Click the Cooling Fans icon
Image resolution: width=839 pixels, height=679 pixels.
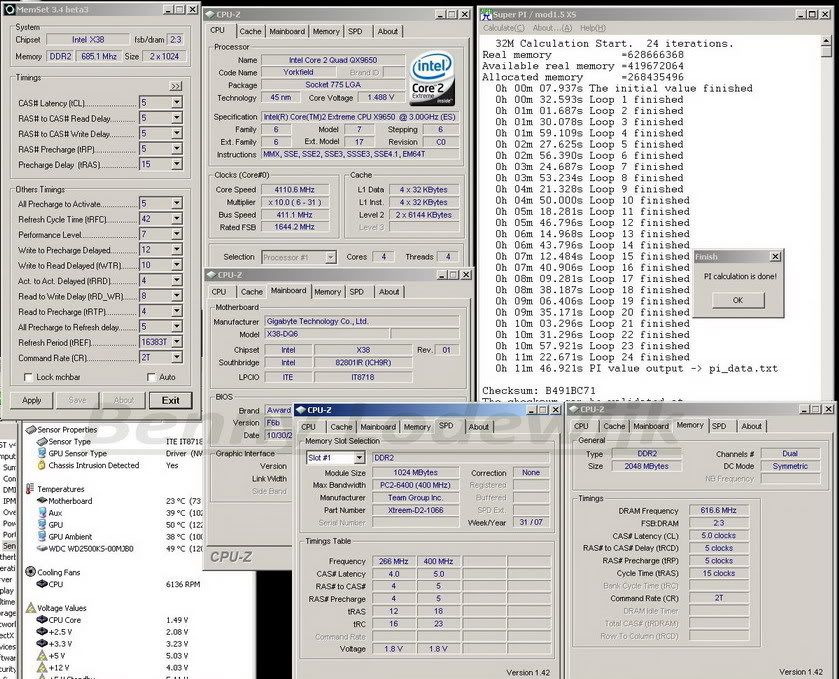click(29, 572)
